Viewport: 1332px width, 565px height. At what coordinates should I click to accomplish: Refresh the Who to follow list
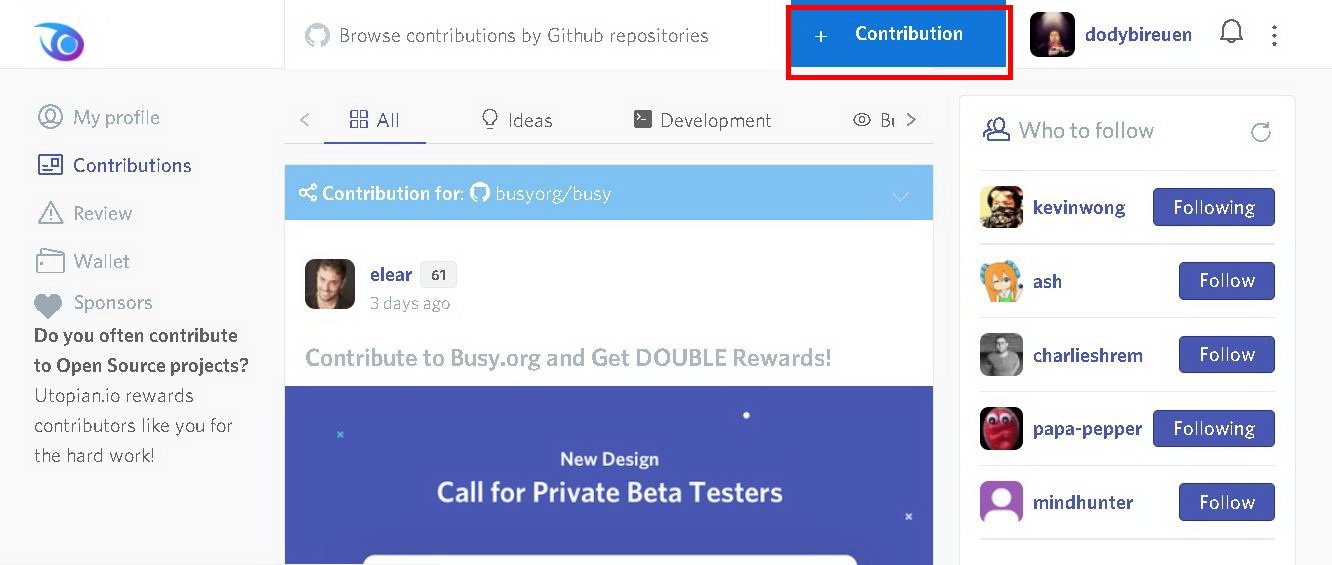pos(1261,132)
